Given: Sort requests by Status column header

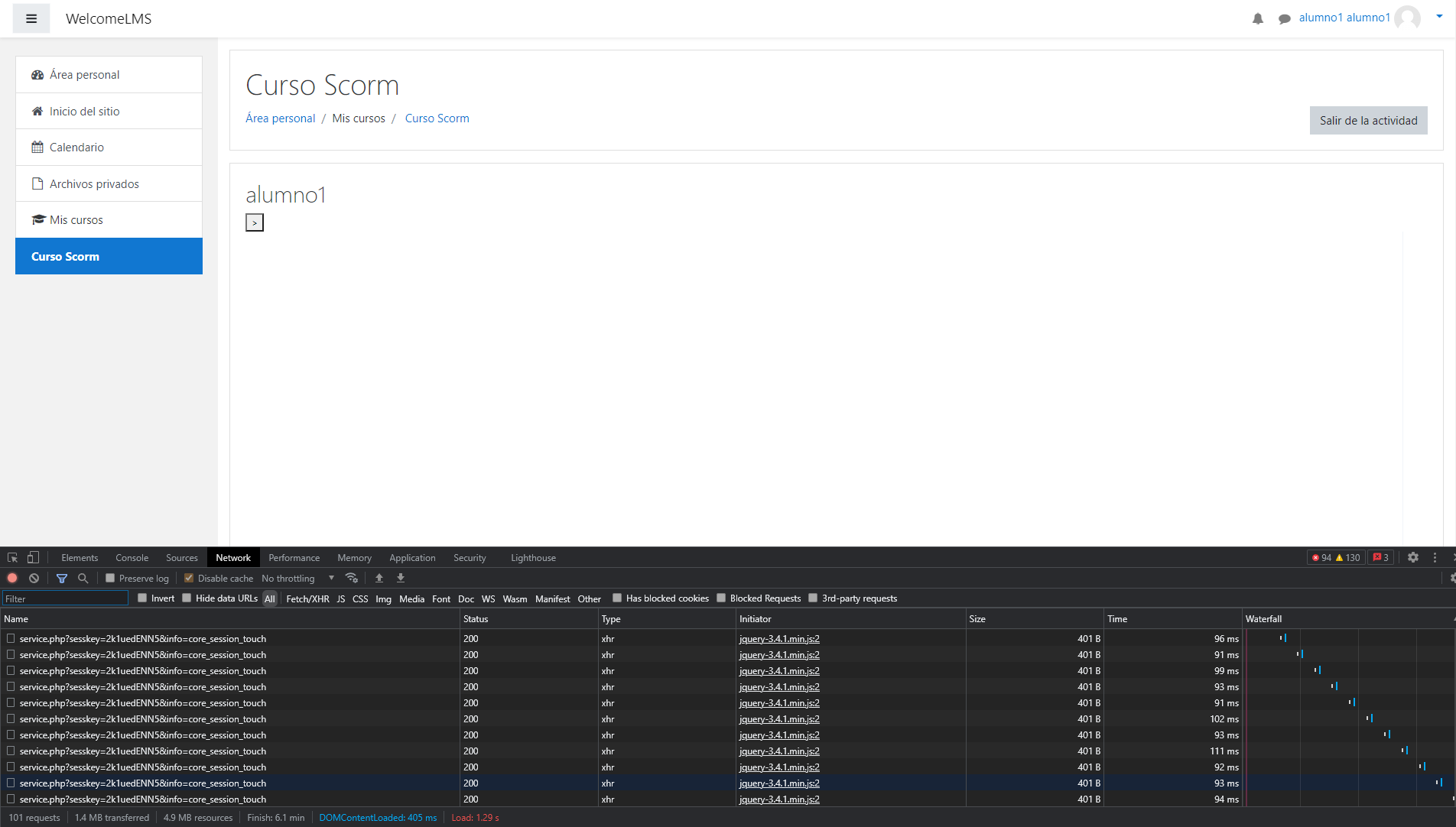Looking at the screenshot, I should 528,619.
